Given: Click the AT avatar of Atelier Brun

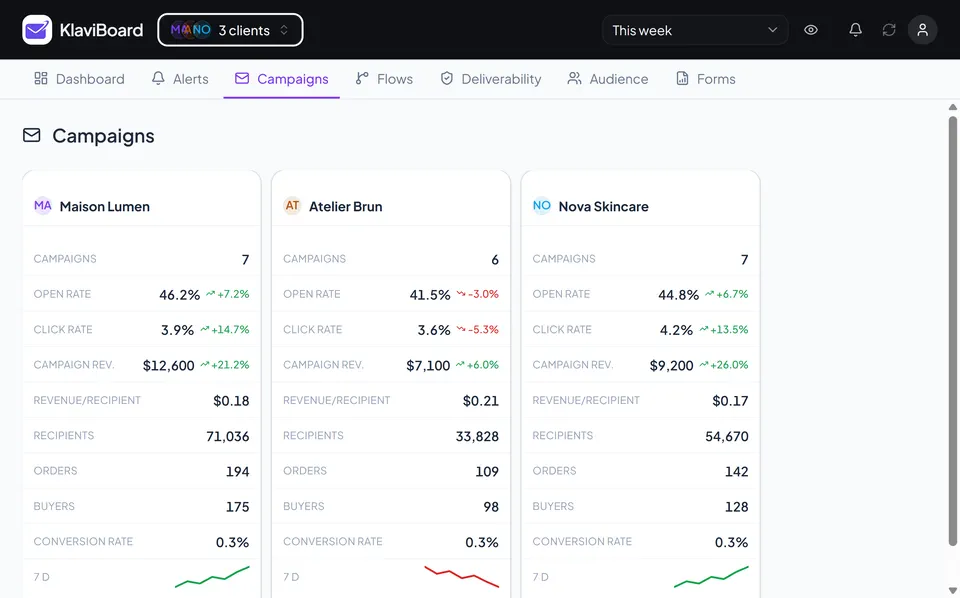Looking at the screenshot, I should 292,206.
